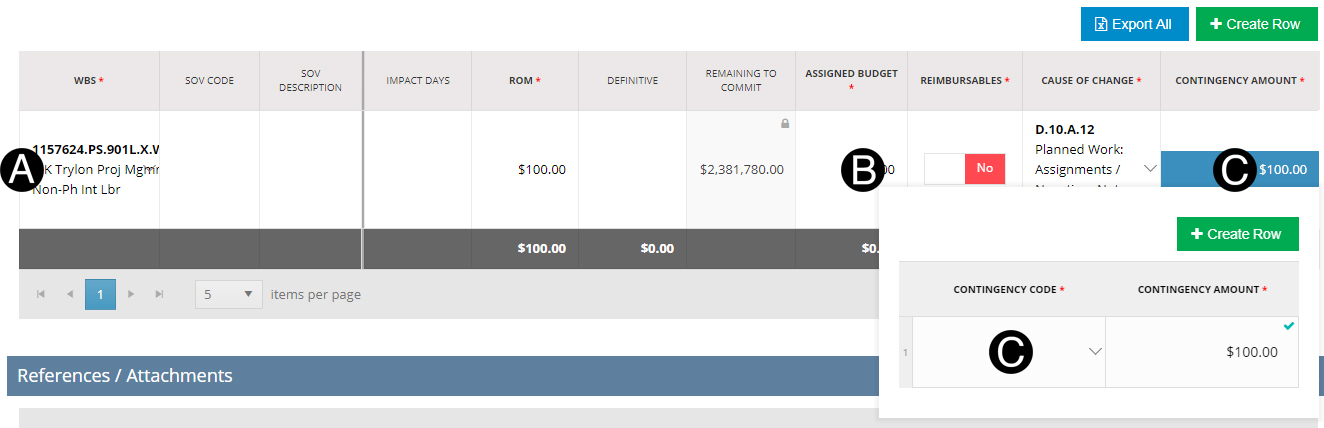Image resolution: width=1324 pixels, height=428 pixels.
Task: Select page 1 in the pager
Action: click(x=101, y=295)
